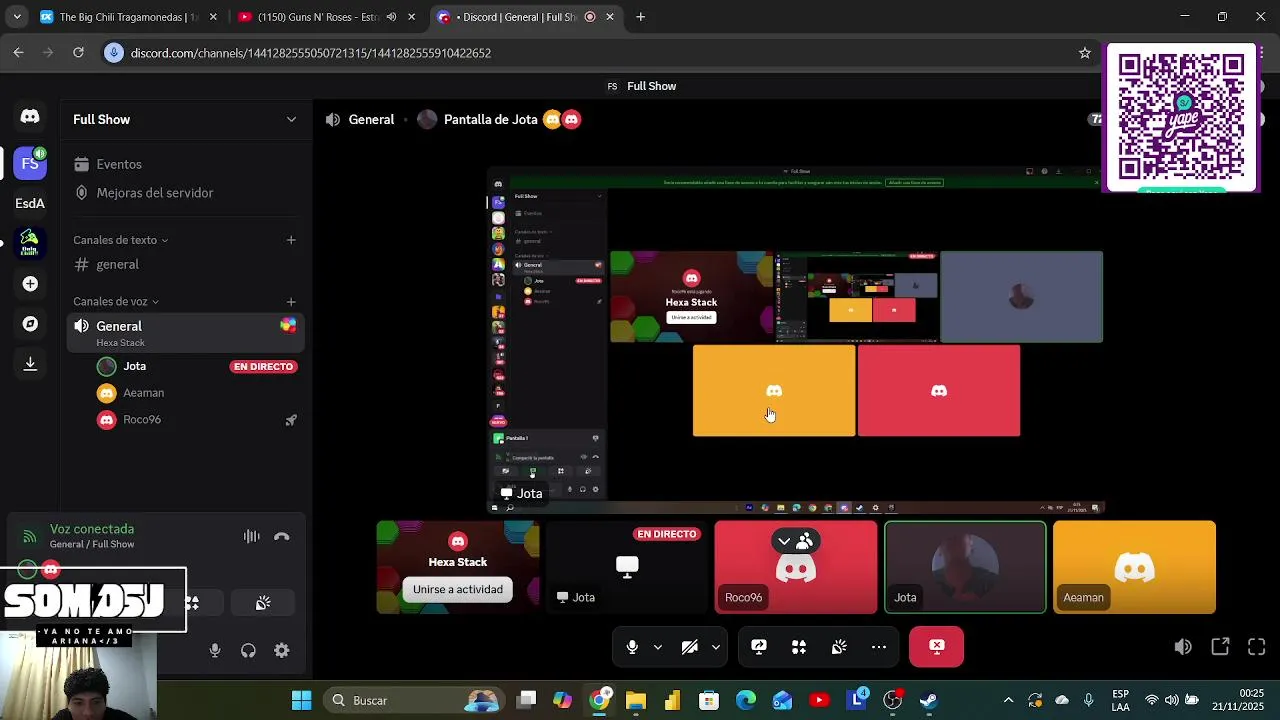1280x720 pixels.
Task: Open soundboard in user panel
Action: (263, 603)
